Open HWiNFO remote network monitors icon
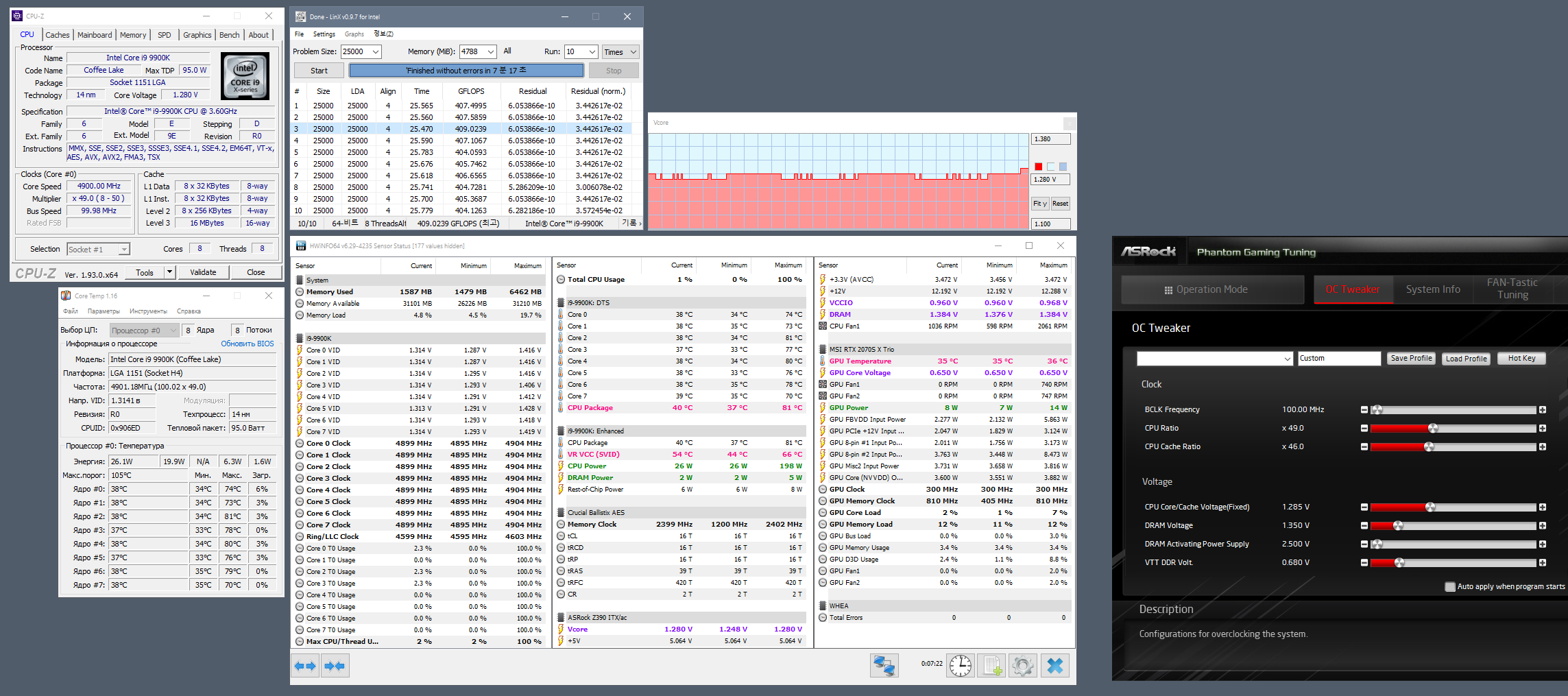This screenshot has height=696, width=1568. click(884, 666)
